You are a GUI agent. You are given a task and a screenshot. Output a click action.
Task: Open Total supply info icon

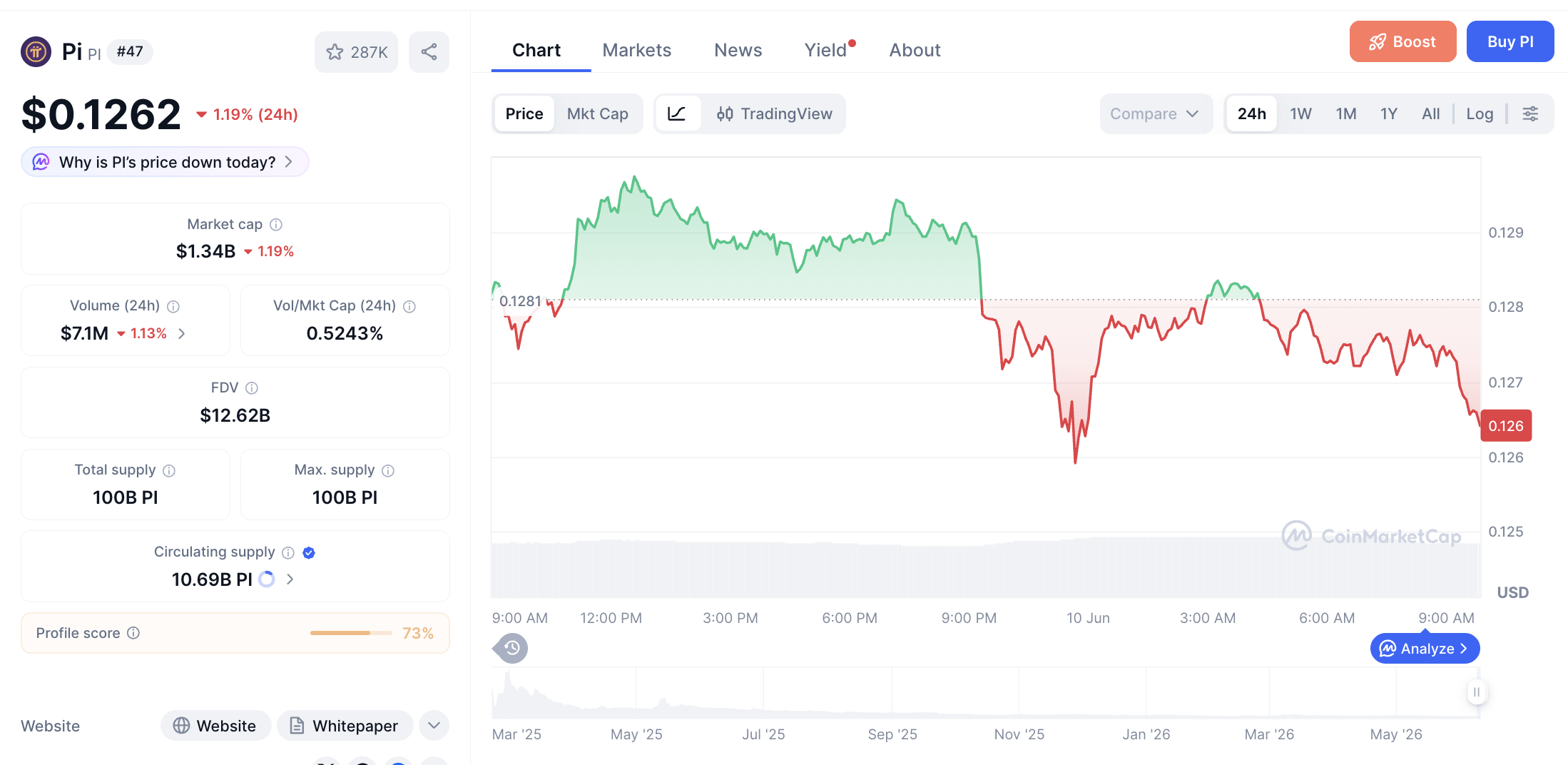pos(169,471)
